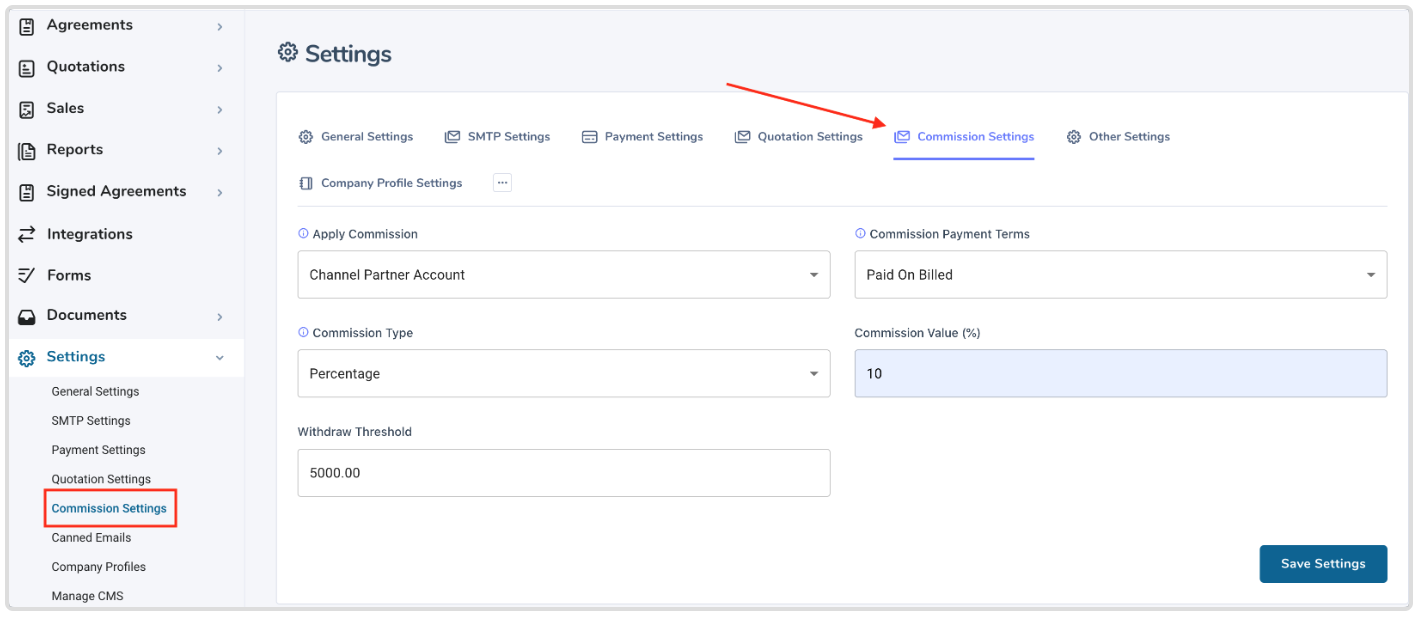This screenshot has height=619, width=1426.
Task: Open the Reports section via its icon
Action: [25, 149]
